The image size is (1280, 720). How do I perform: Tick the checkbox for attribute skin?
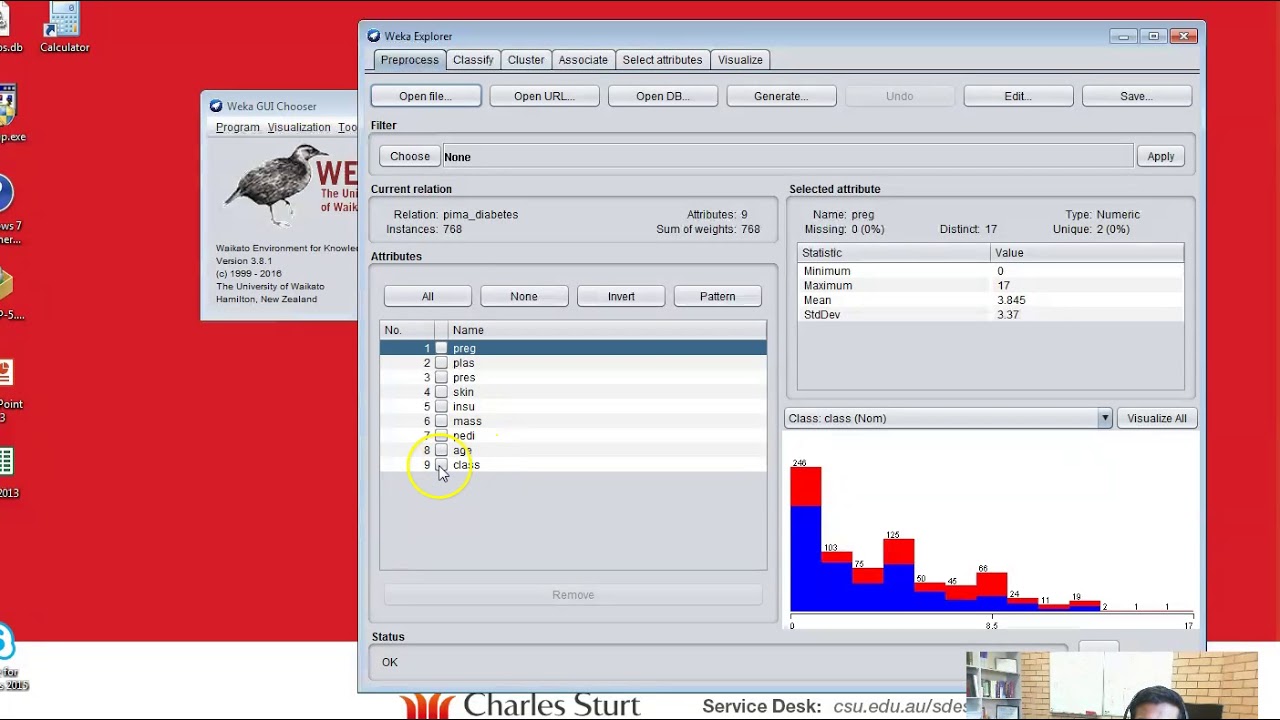point(441,392)
